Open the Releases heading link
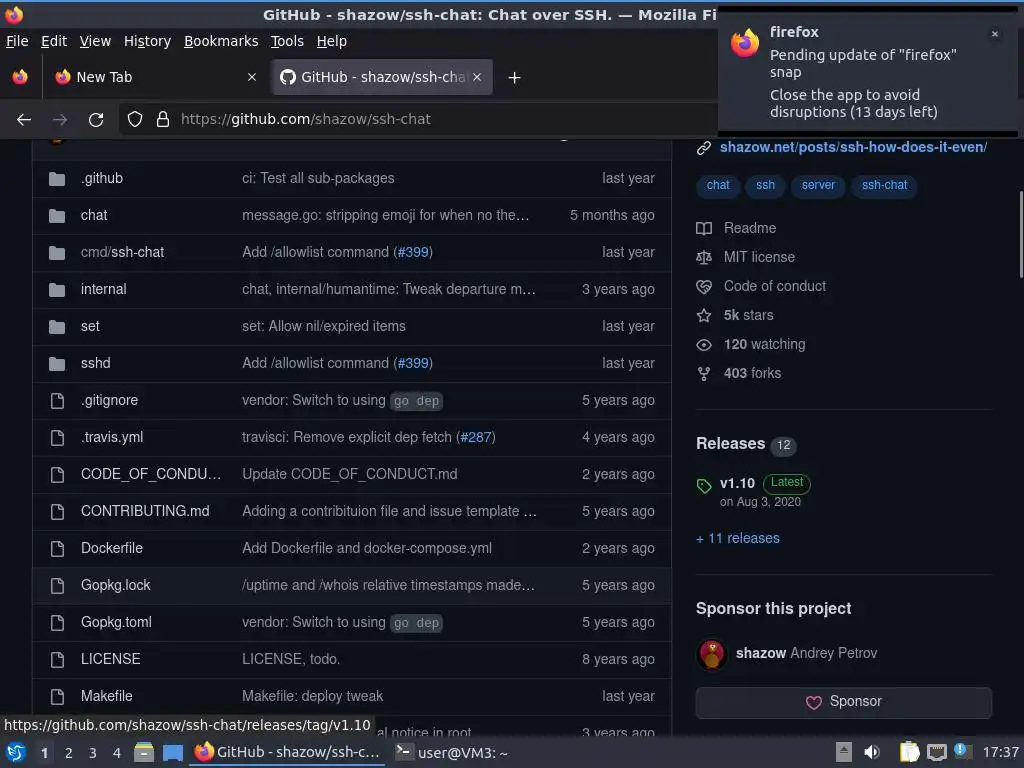Screen dimensions: 1024x768 click(730, 444)
